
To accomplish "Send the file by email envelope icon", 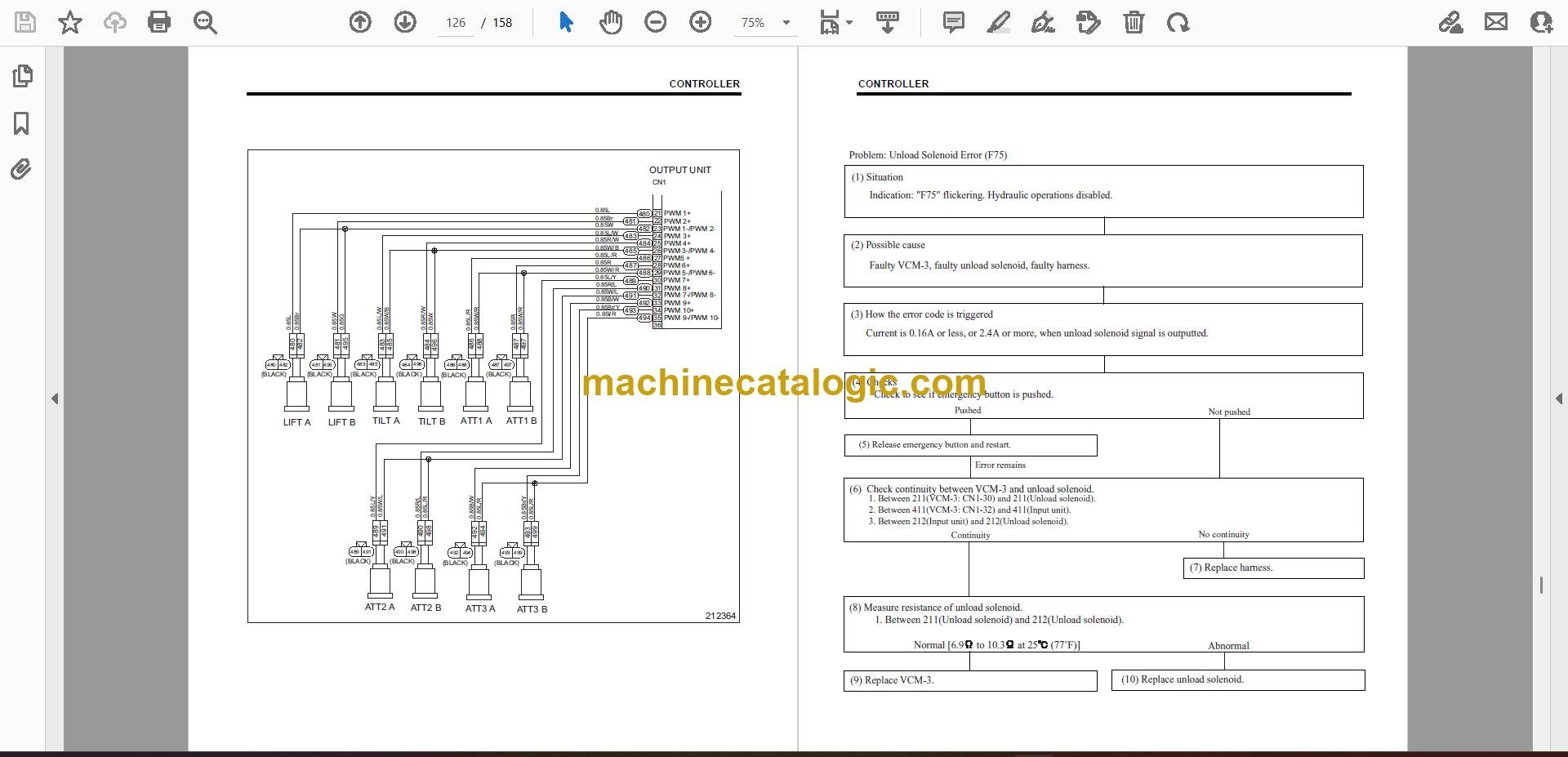I will click(1496, 22).
